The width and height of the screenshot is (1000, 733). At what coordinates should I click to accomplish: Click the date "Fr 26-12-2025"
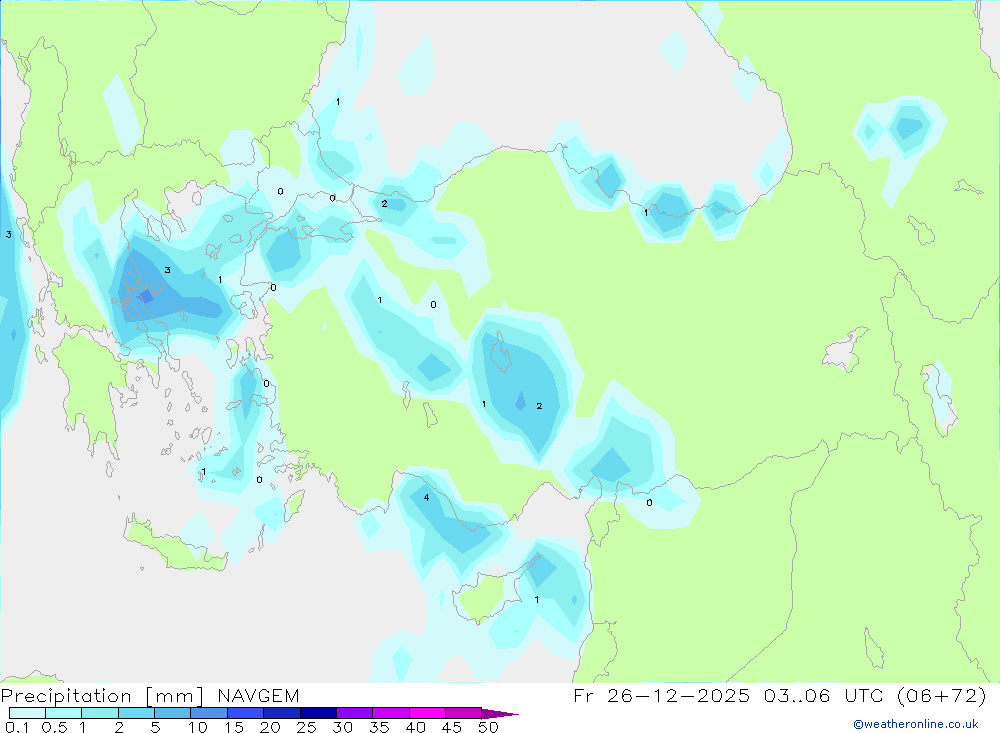(661, 695)
